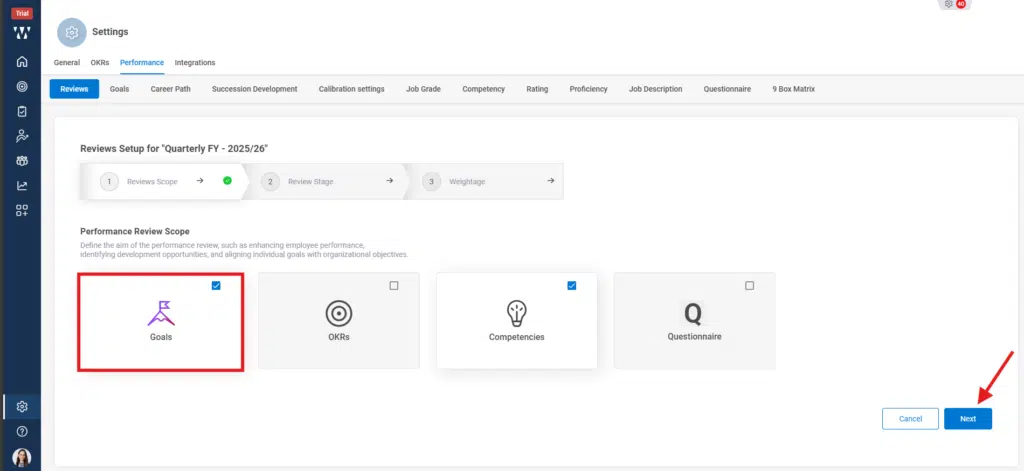Click the settings gear in left sidebar
The image size is (1024, 471).
(x=21, y=406)
